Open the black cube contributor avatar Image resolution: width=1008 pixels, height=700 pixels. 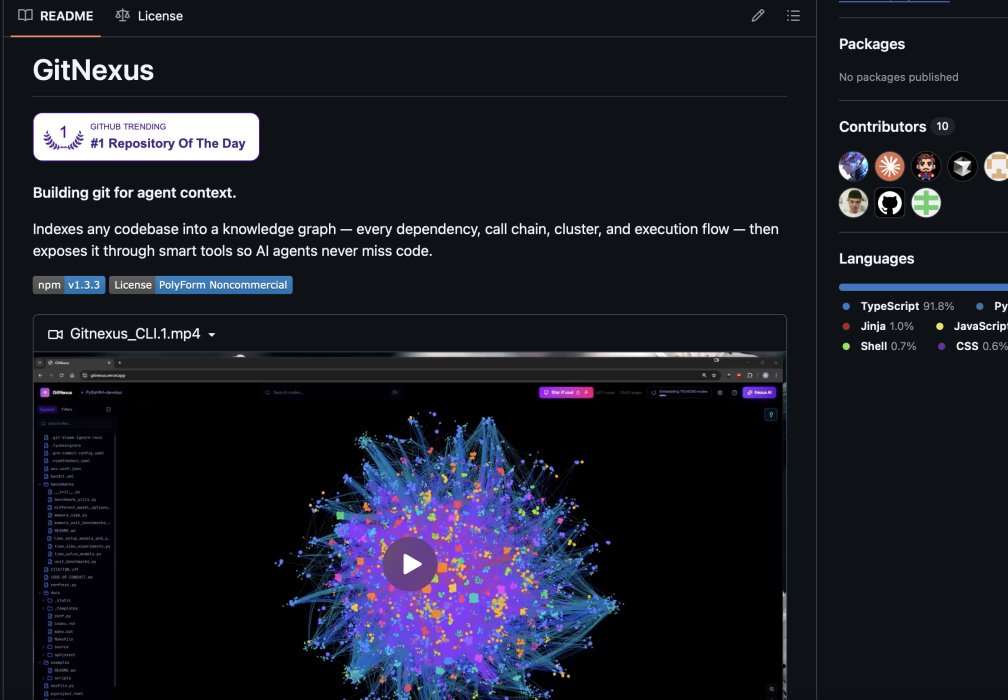click(962, 166)
